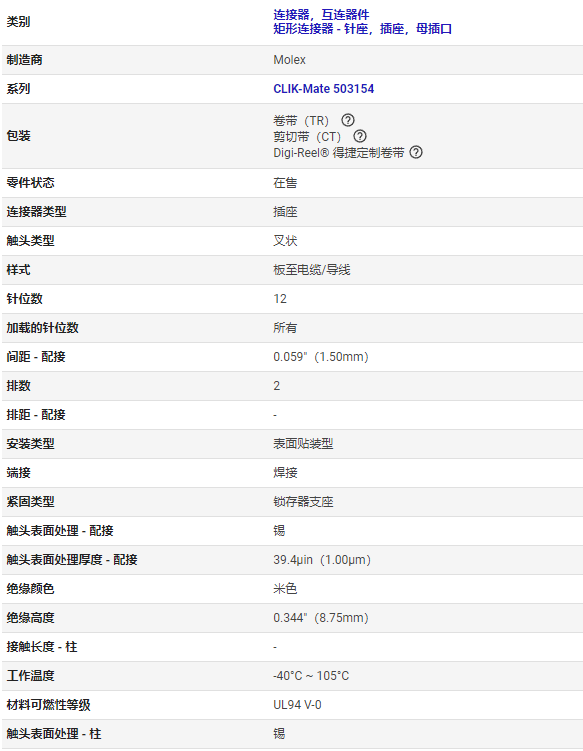Click the 样式 value 板至电缆/导线

coord(311,270)
